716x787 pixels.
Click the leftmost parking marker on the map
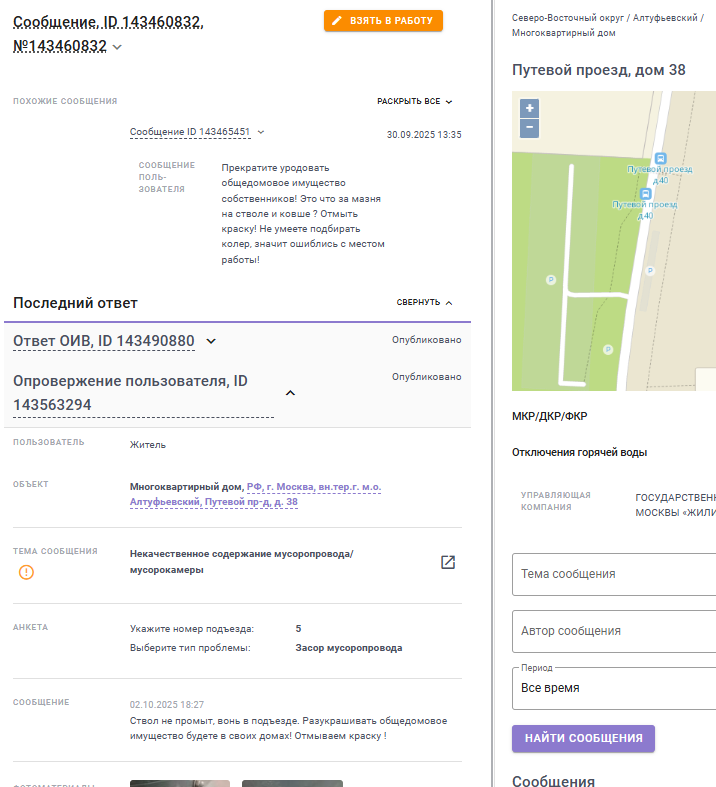click(x=551, y=280)
